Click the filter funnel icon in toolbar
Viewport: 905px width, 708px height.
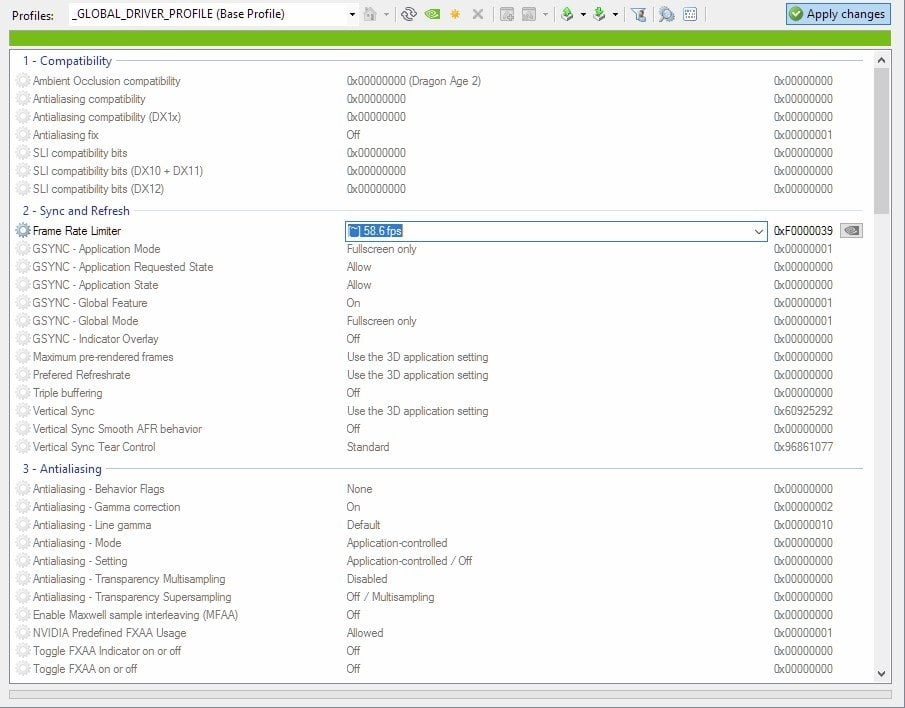638,14
